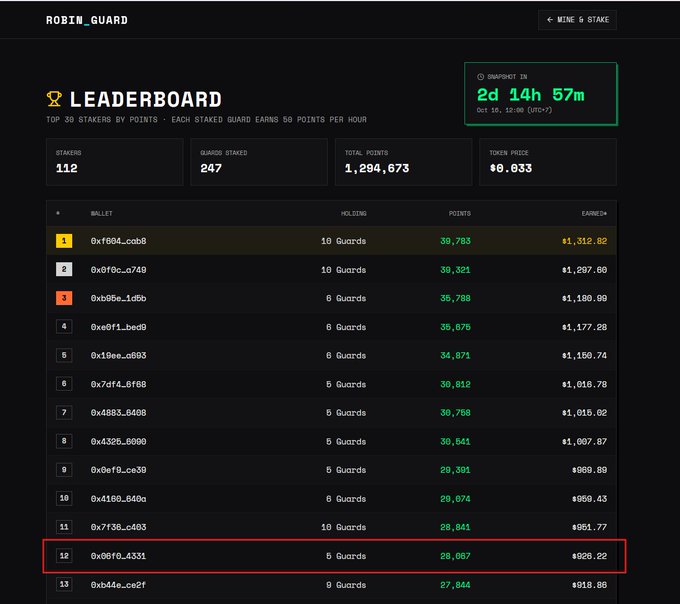
Task: Click the Guards Staked value 247
Action: 211,168
